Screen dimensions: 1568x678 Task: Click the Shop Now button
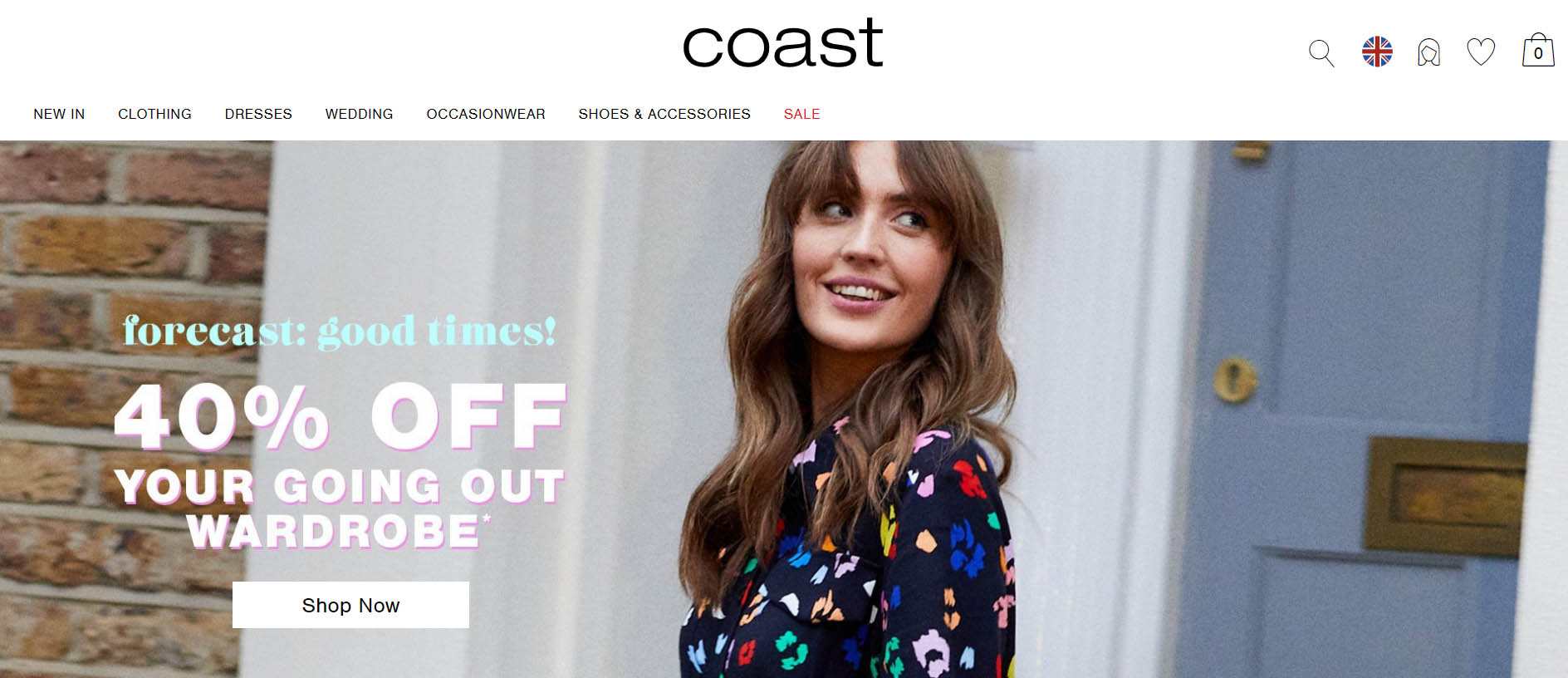tap(350, 605)
